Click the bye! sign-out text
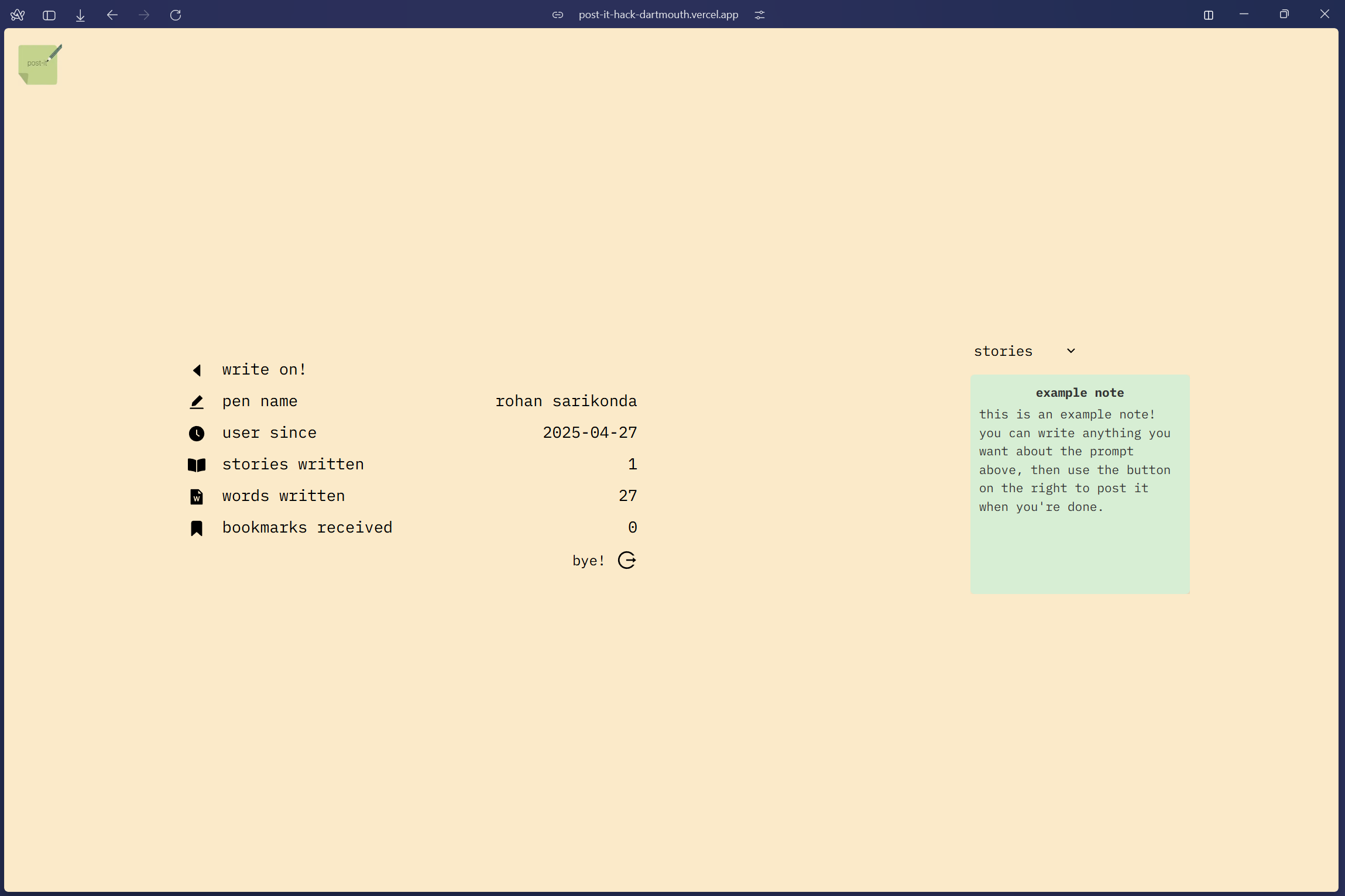This screenshot has height=896, width=1345. tap(588, 561)
